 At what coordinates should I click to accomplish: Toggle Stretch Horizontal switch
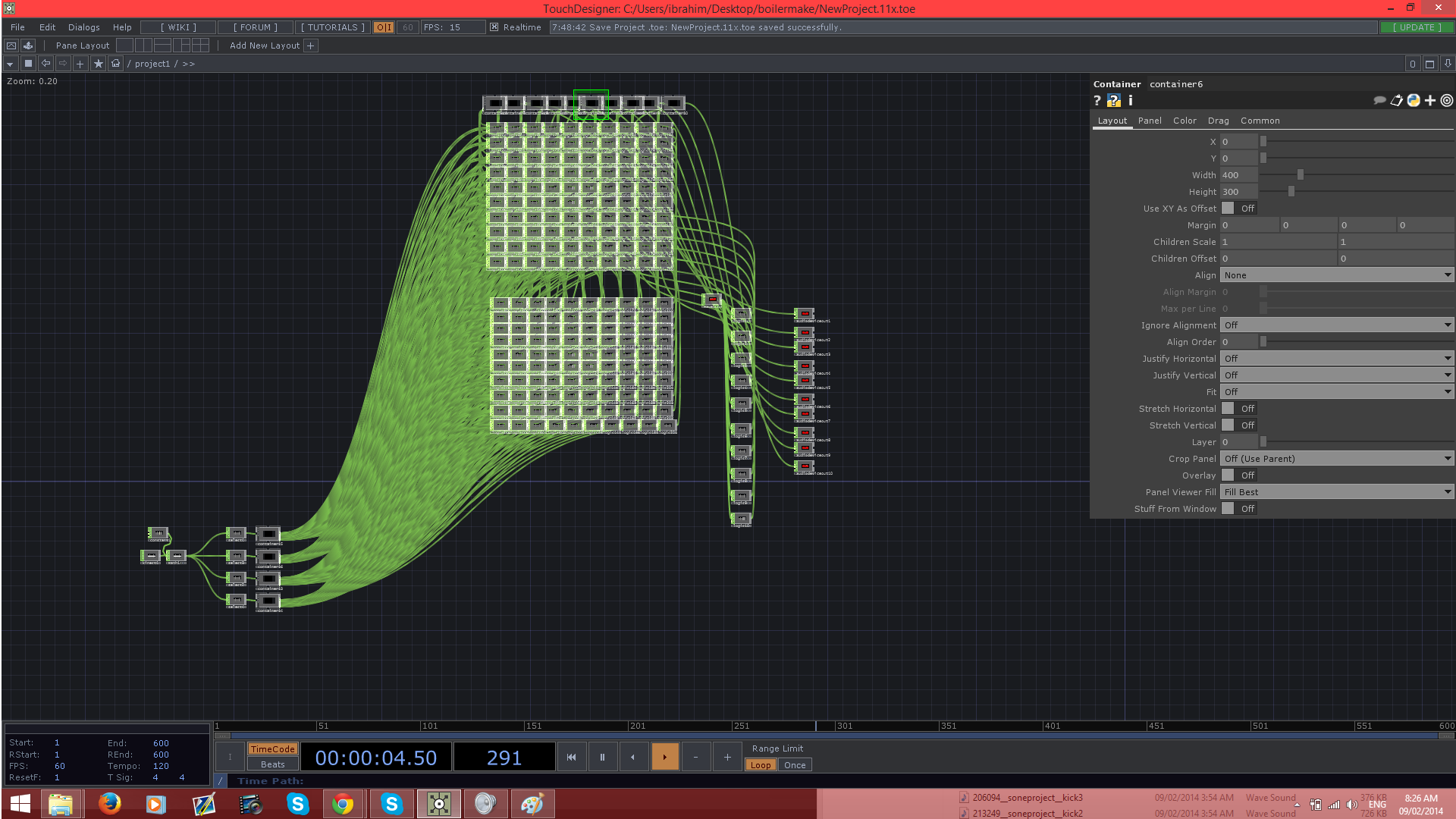point(1228,409)
